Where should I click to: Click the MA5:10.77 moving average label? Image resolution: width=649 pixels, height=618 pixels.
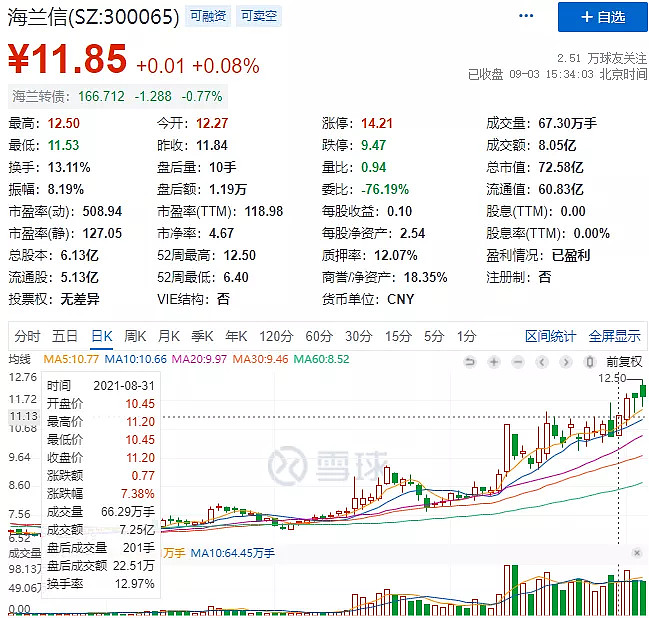coord(71,359)
